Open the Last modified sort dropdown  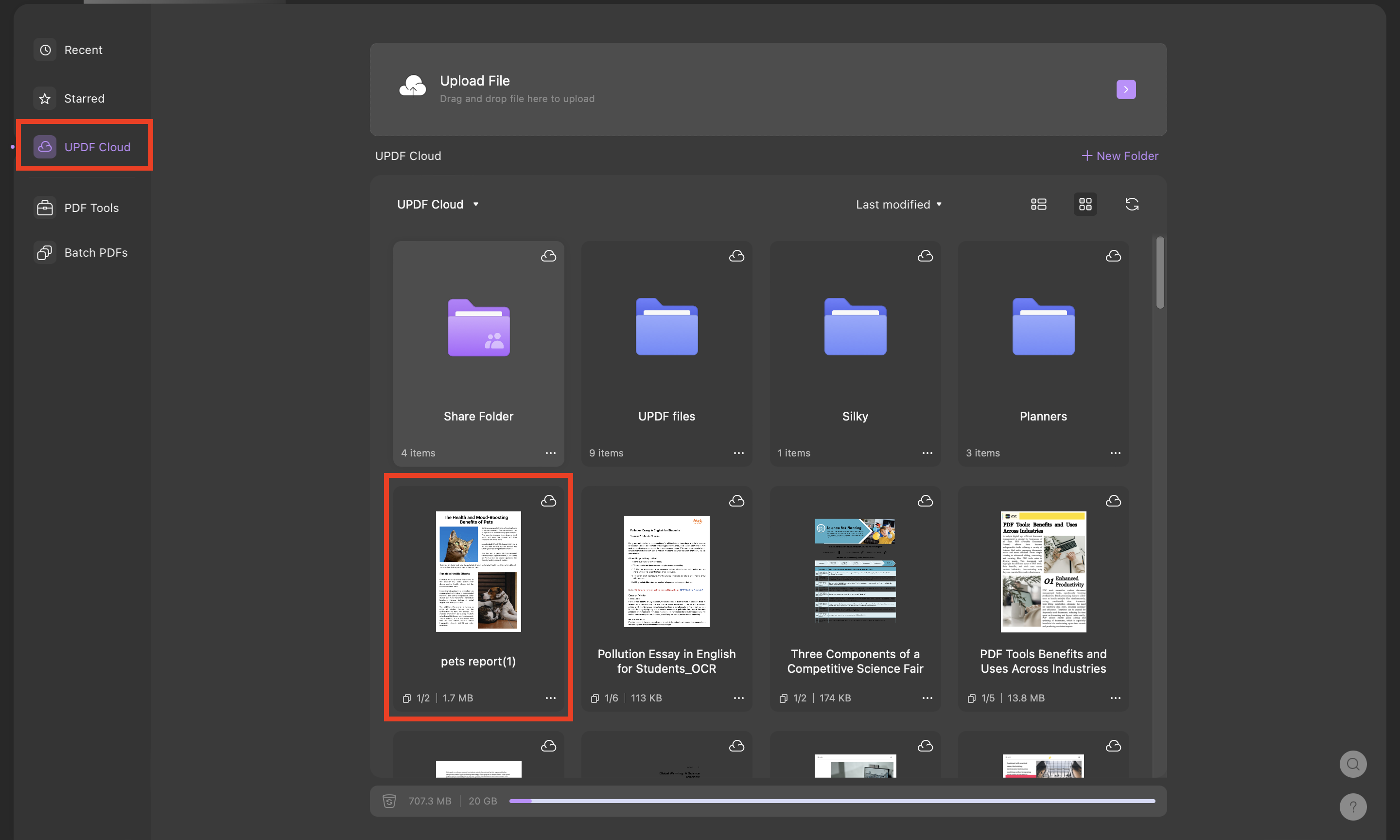[899, 204]
